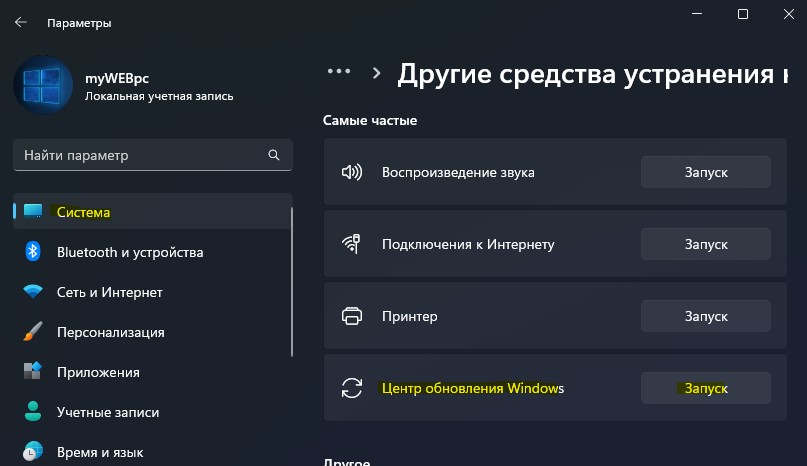Click the Приложения apps icon
807x466 pixels.
point(32,371)
